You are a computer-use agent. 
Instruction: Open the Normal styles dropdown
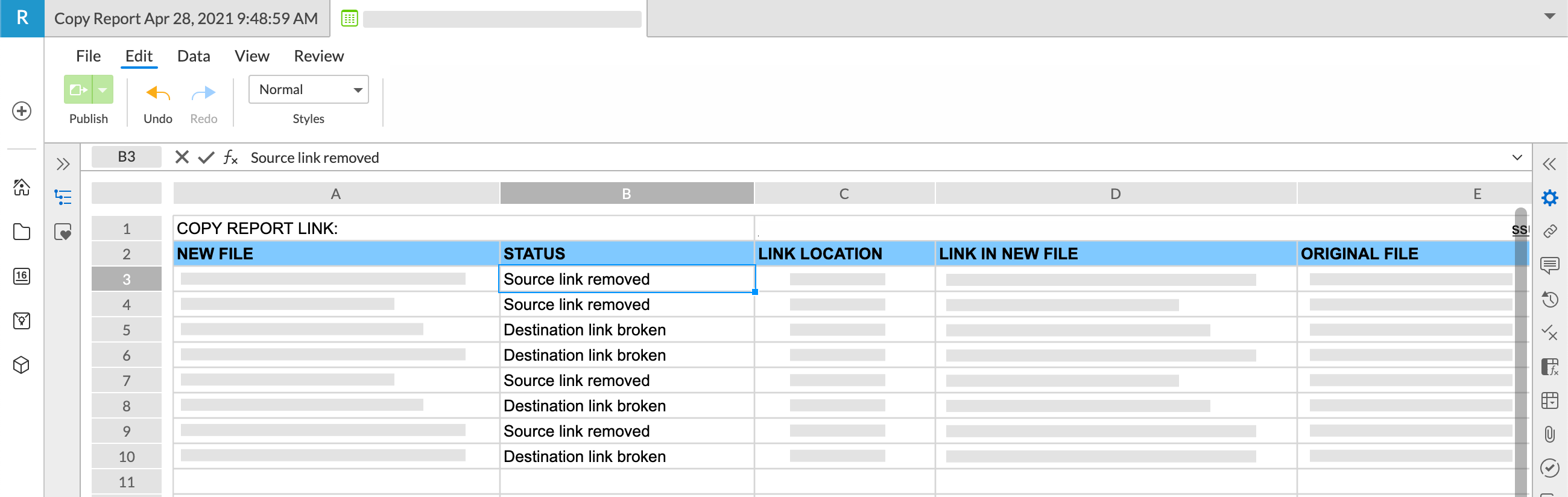point(309,89)
